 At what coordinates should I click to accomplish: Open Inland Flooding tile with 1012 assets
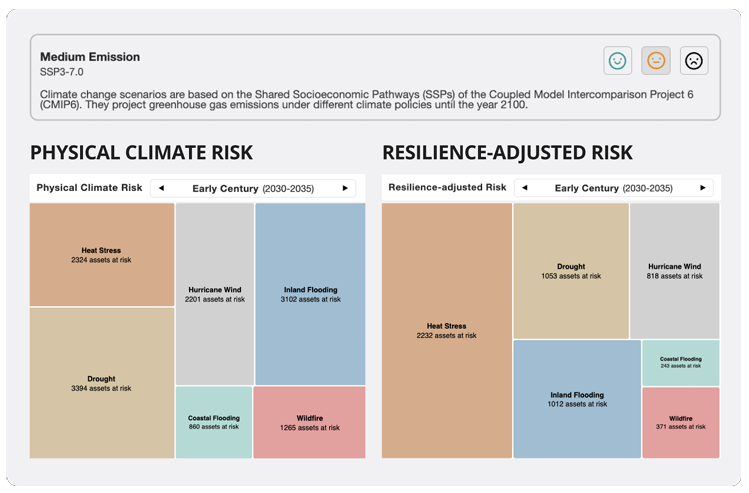[x=577, y=399]
